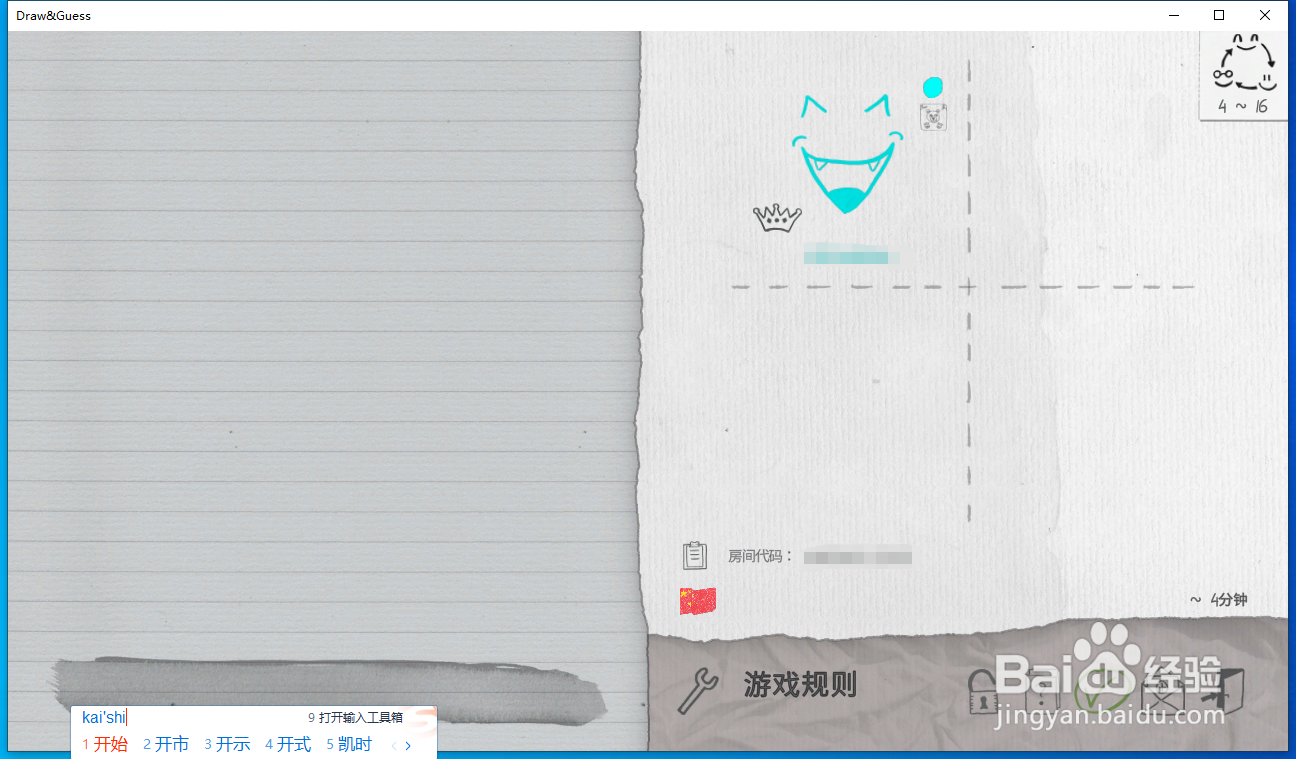Click the cat sticker icon beside the avatar
The height and width of the screenshot is (759, 1296).
[x=932, y=117]
